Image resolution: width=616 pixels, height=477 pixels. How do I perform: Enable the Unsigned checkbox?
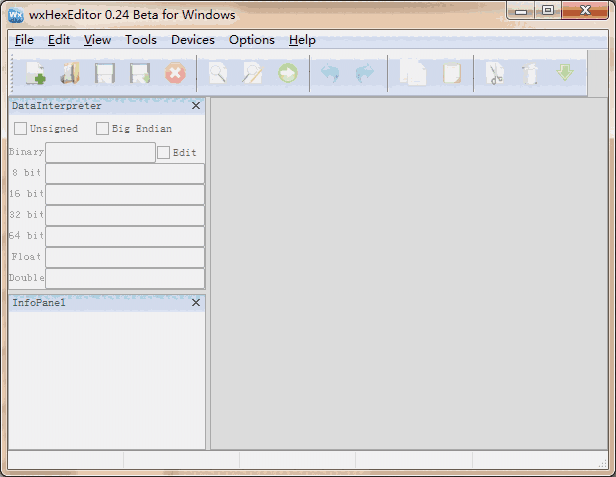(20, 128)
